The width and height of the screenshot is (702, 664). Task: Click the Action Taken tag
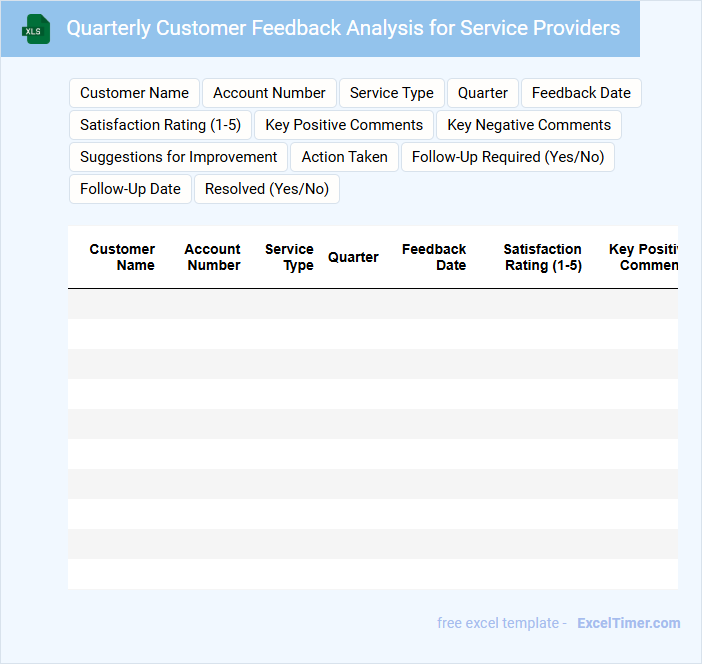pyautogui.click(x=344, y=157)
